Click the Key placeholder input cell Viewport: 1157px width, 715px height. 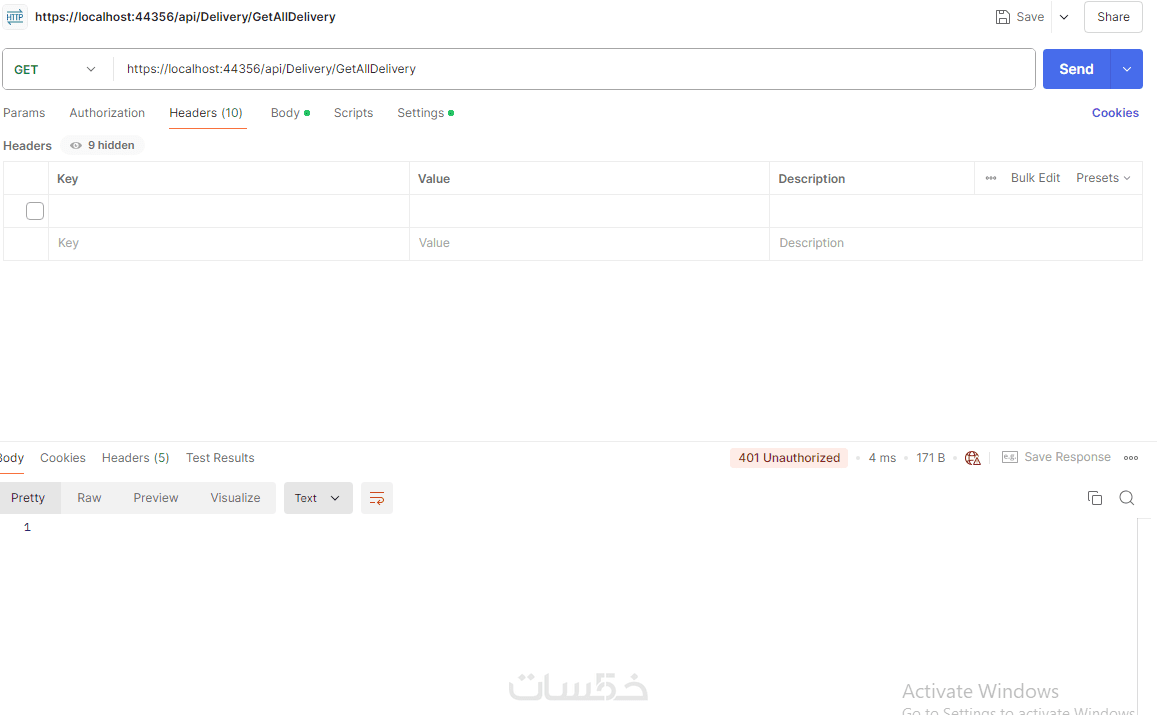[229, 243]
